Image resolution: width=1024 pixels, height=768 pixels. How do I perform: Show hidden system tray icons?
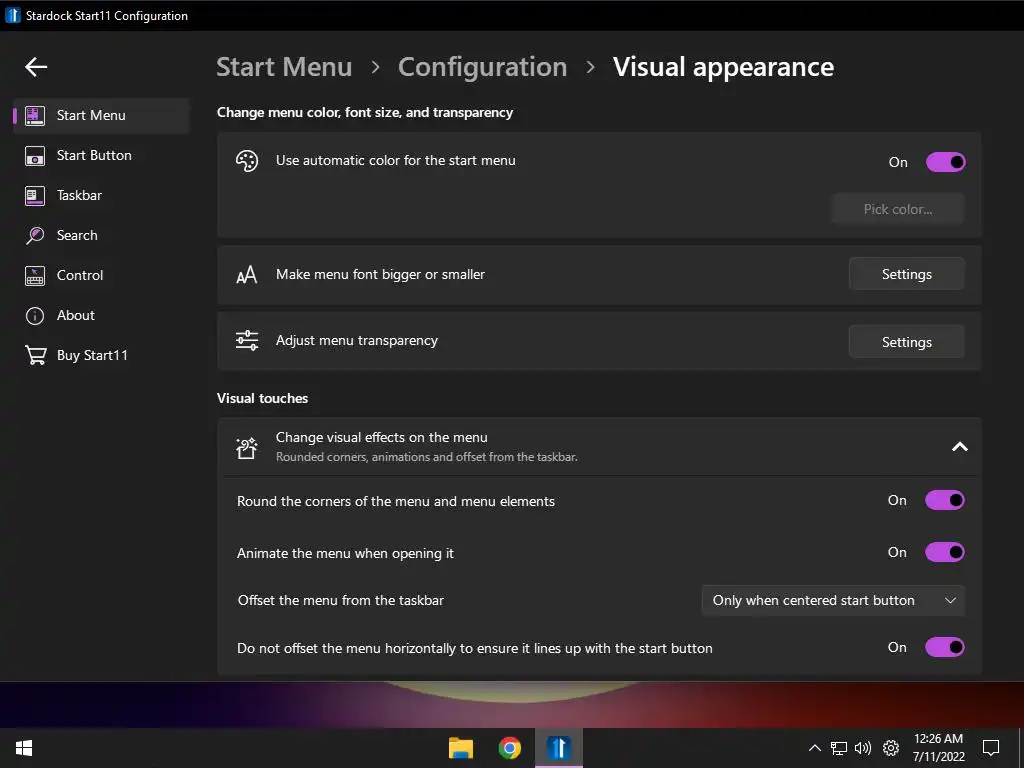pyautogui.click(x=814, y=748)
